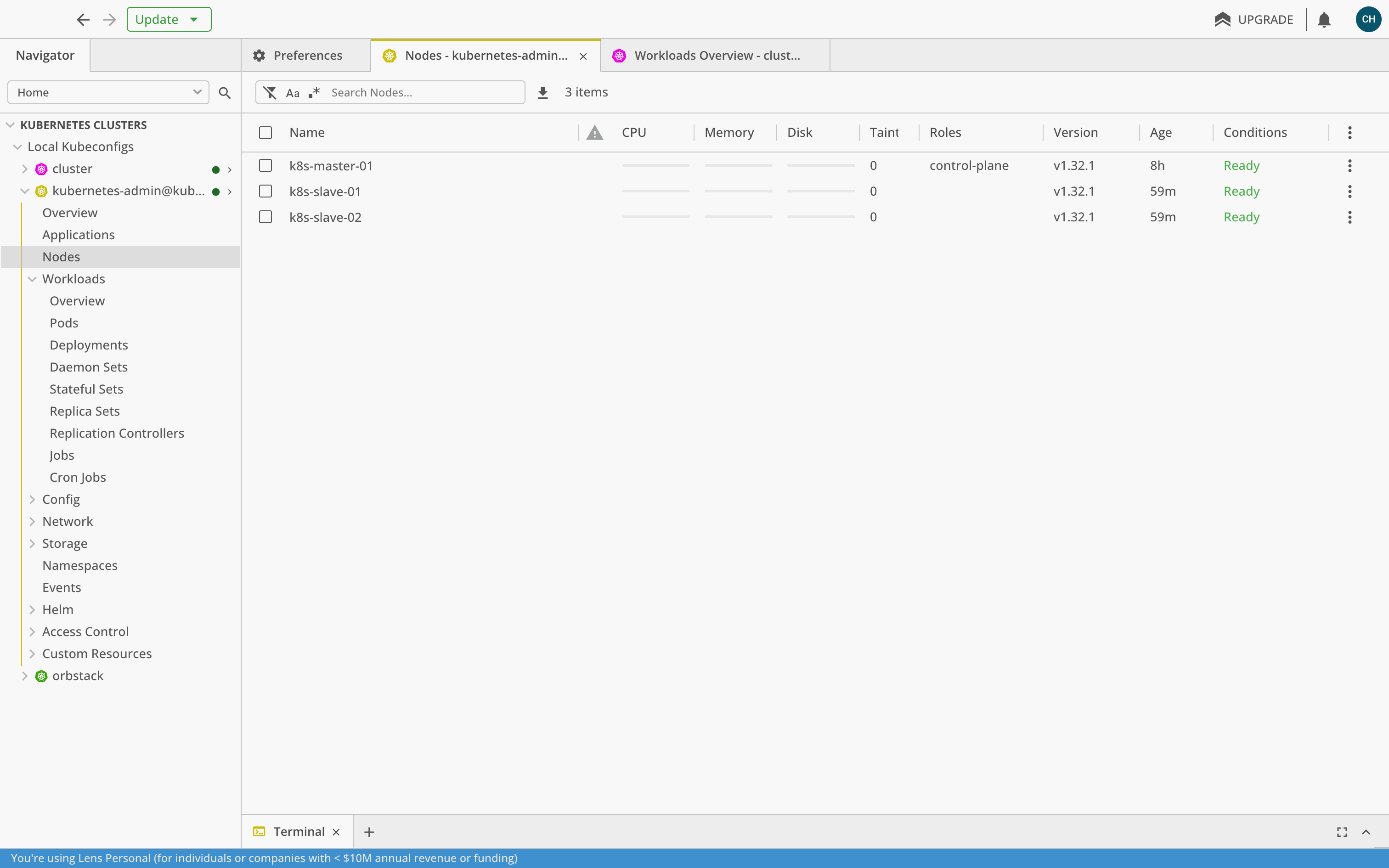Click k8s-slave-01 Memory usage bar
Screen dimensions: 1389x868
tap(738, 191)
